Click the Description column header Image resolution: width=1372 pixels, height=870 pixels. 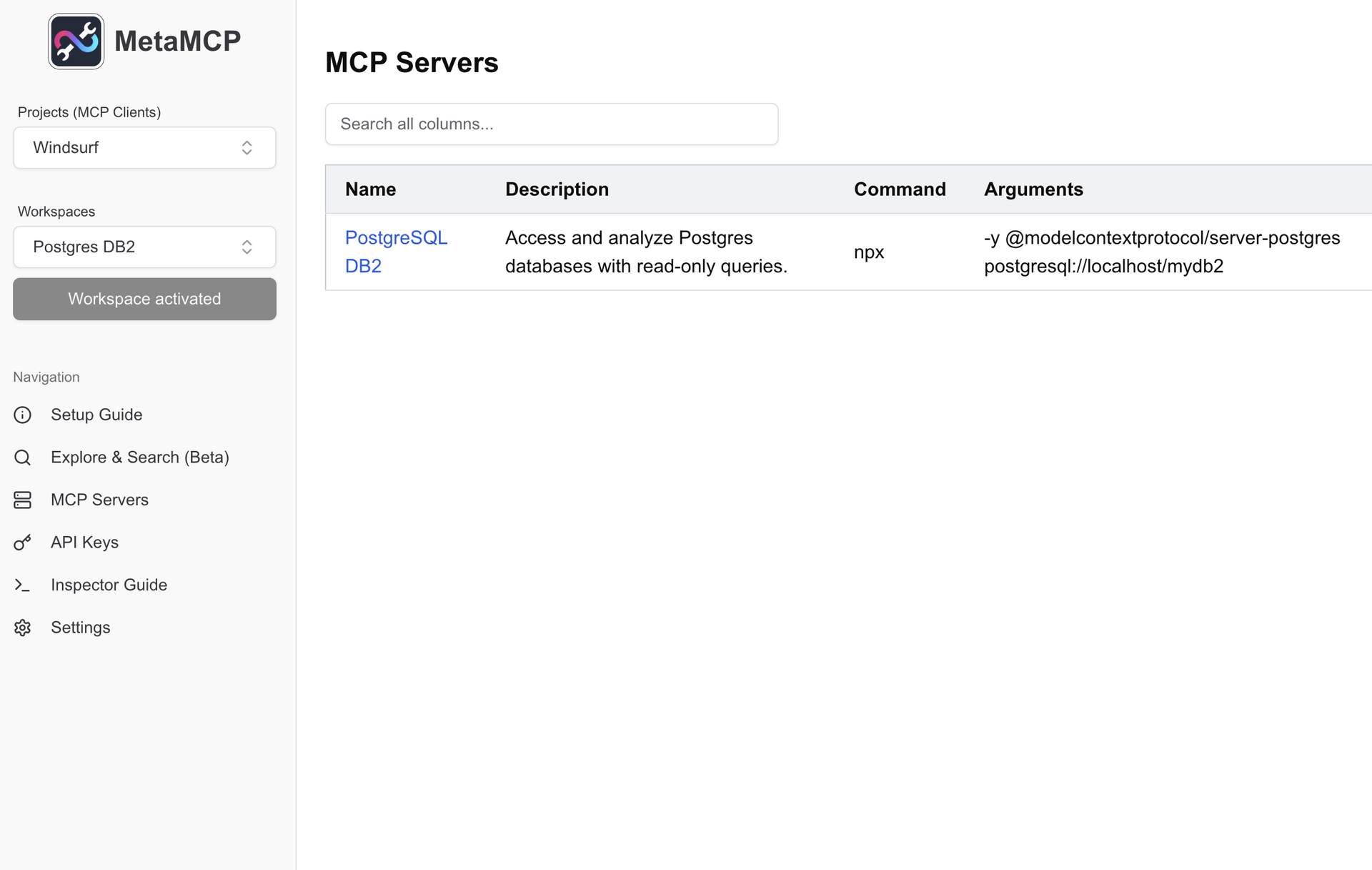(x=557, y=189)
